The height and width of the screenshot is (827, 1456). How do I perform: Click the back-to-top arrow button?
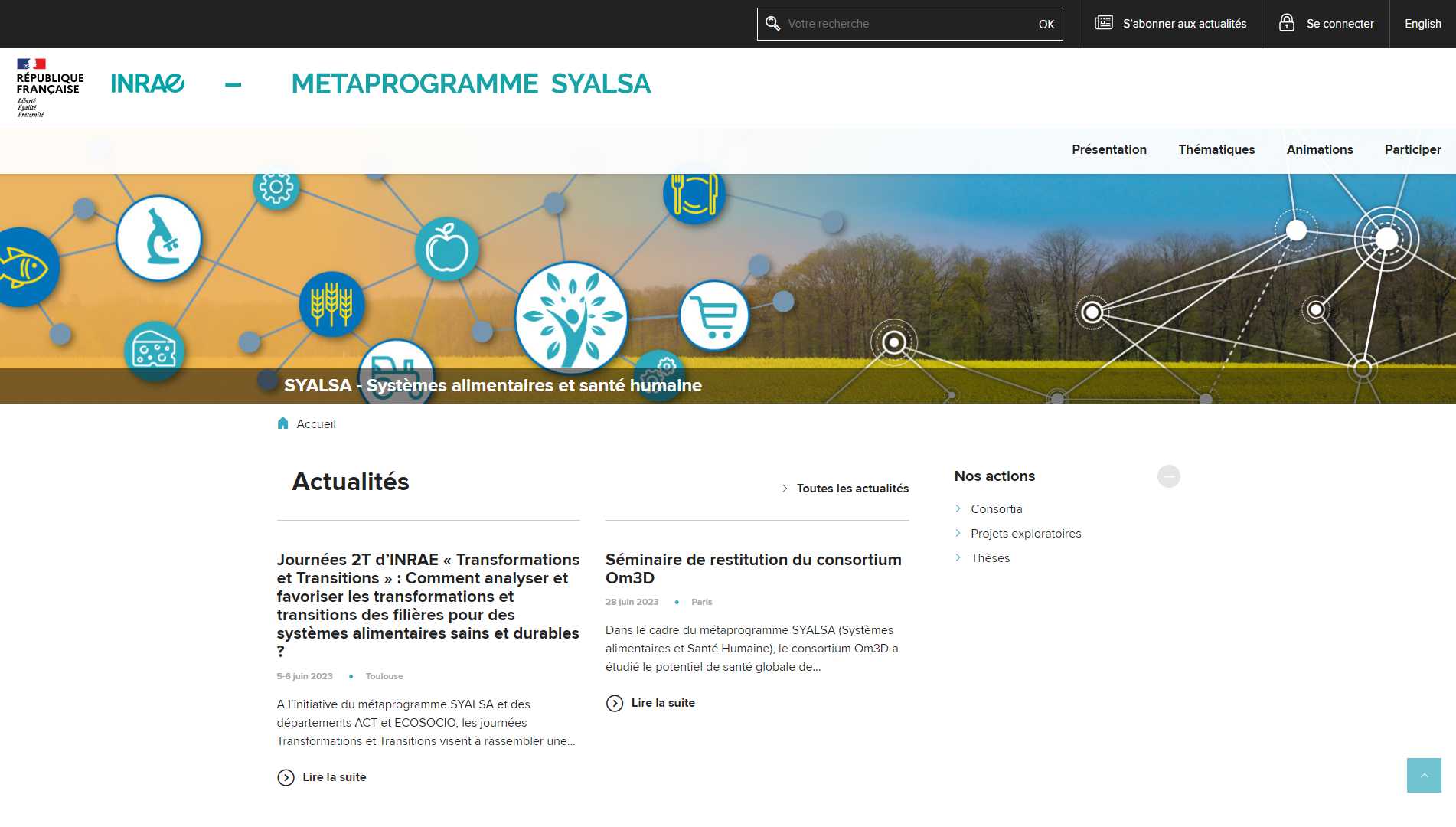pyautogui.click(x=1423, y=775)
